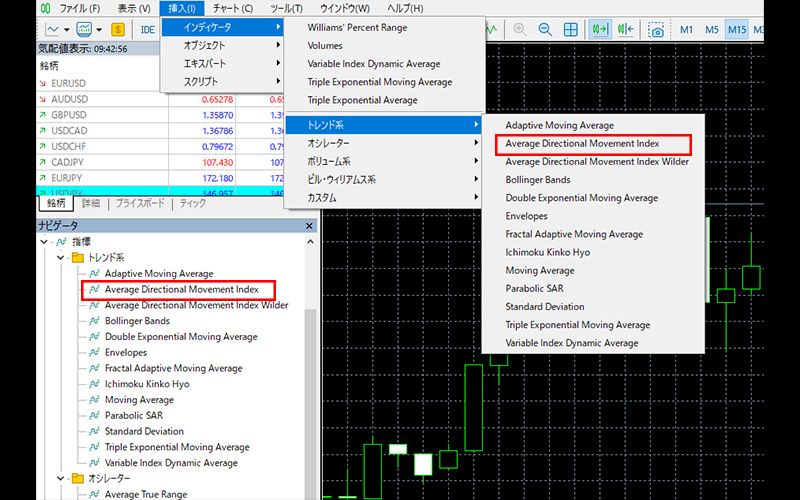800x500 pixels.
Task: Select the CADJPY symbol row
Action: 160,162
